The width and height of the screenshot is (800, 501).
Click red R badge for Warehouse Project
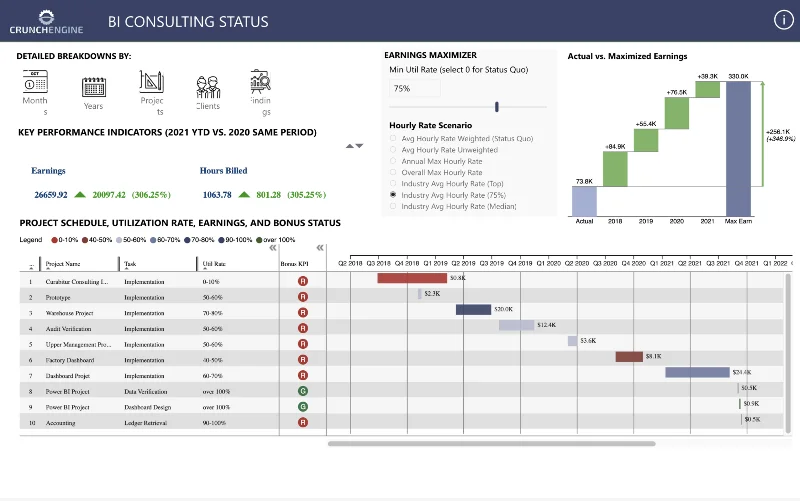[303, 313]
